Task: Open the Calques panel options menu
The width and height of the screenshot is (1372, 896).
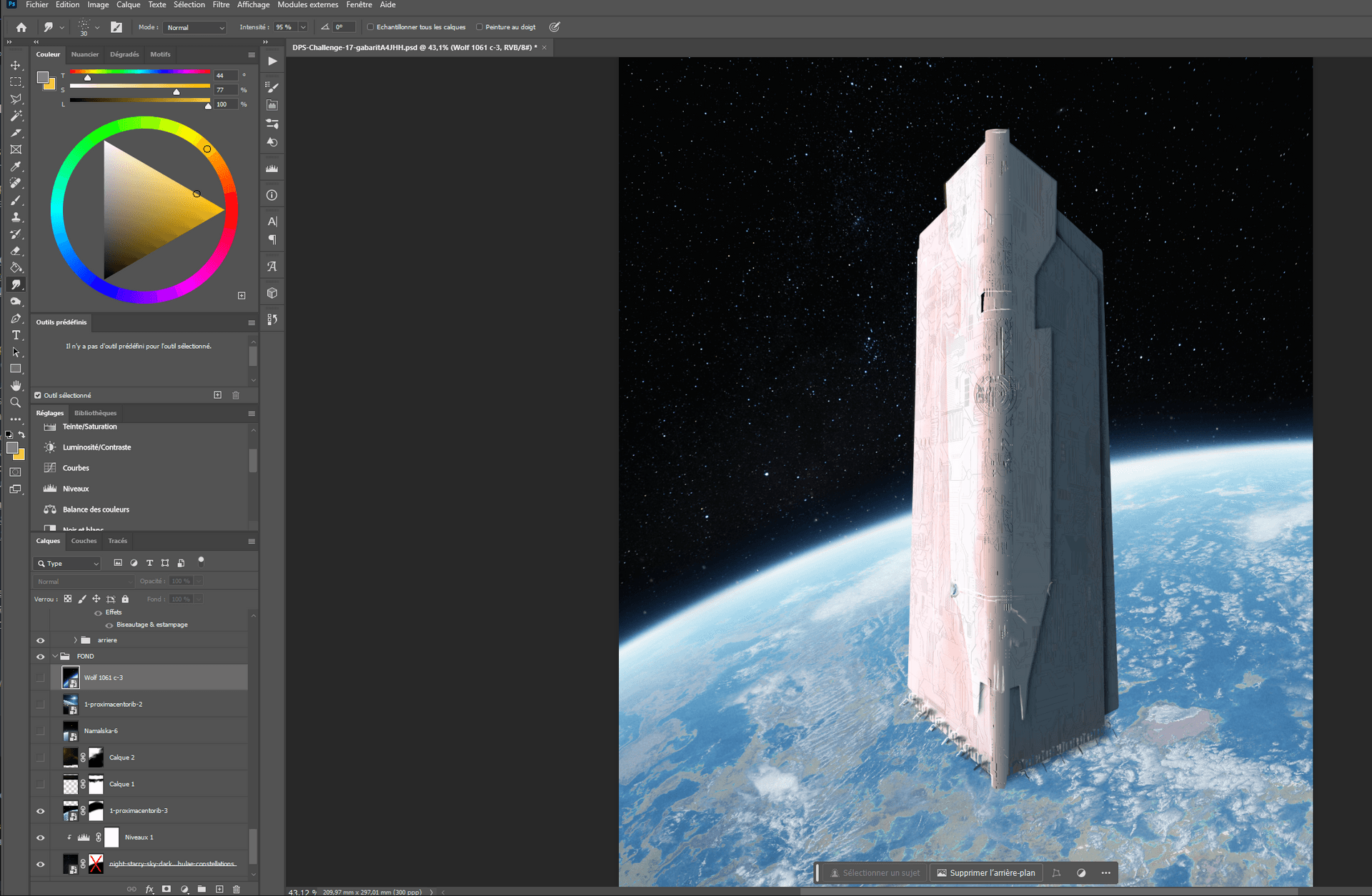Action: [x=252, y=541]
